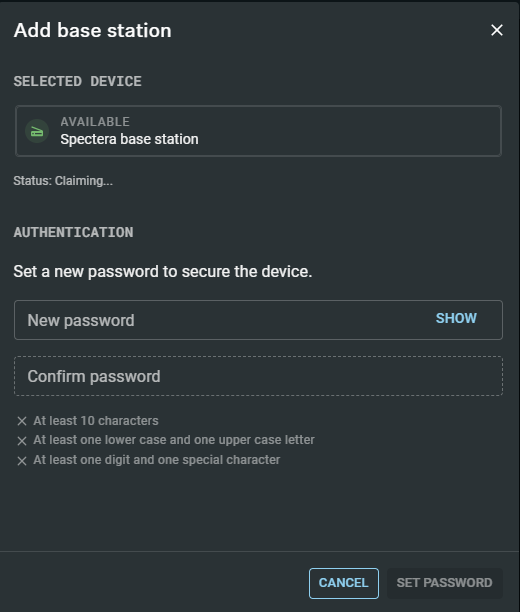Cancel adding the base station
Image resolution: width=520 pixels, height=612 pixels.
[344, 583]
